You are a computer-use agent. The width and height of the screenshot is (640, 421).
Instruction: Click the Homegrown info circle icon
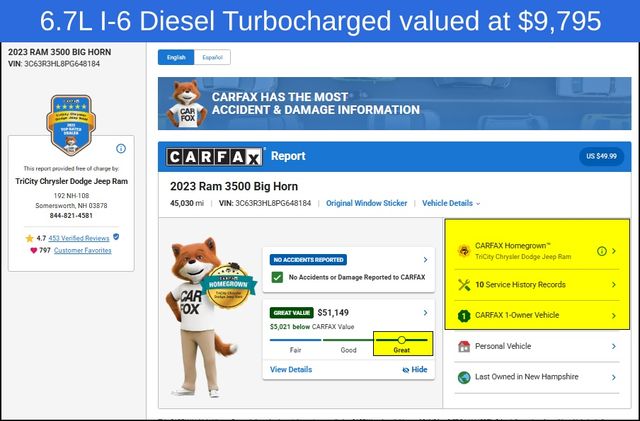tap(602, 251)
